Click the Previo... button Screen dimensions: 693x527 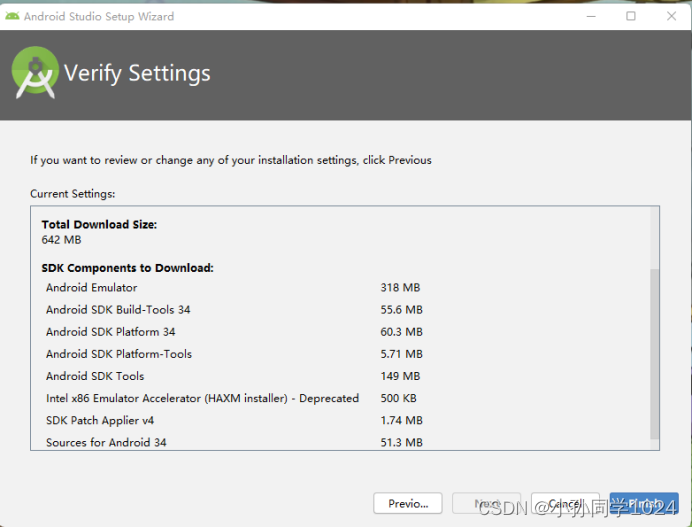pos(407,503)
